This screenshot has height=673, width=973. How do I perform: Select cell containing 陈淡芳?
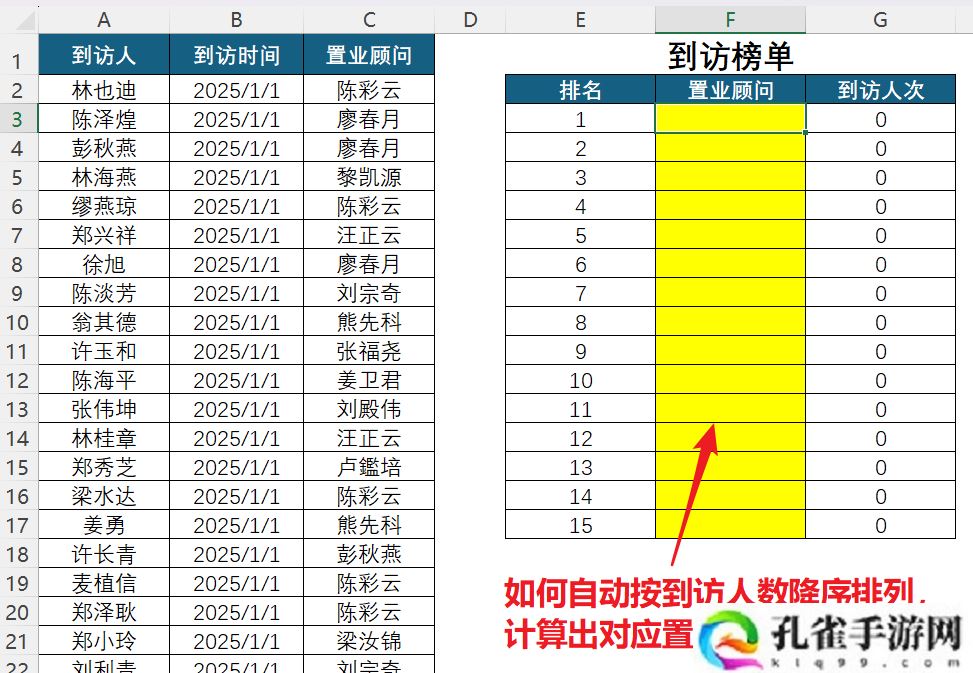[x=104, y=293]
